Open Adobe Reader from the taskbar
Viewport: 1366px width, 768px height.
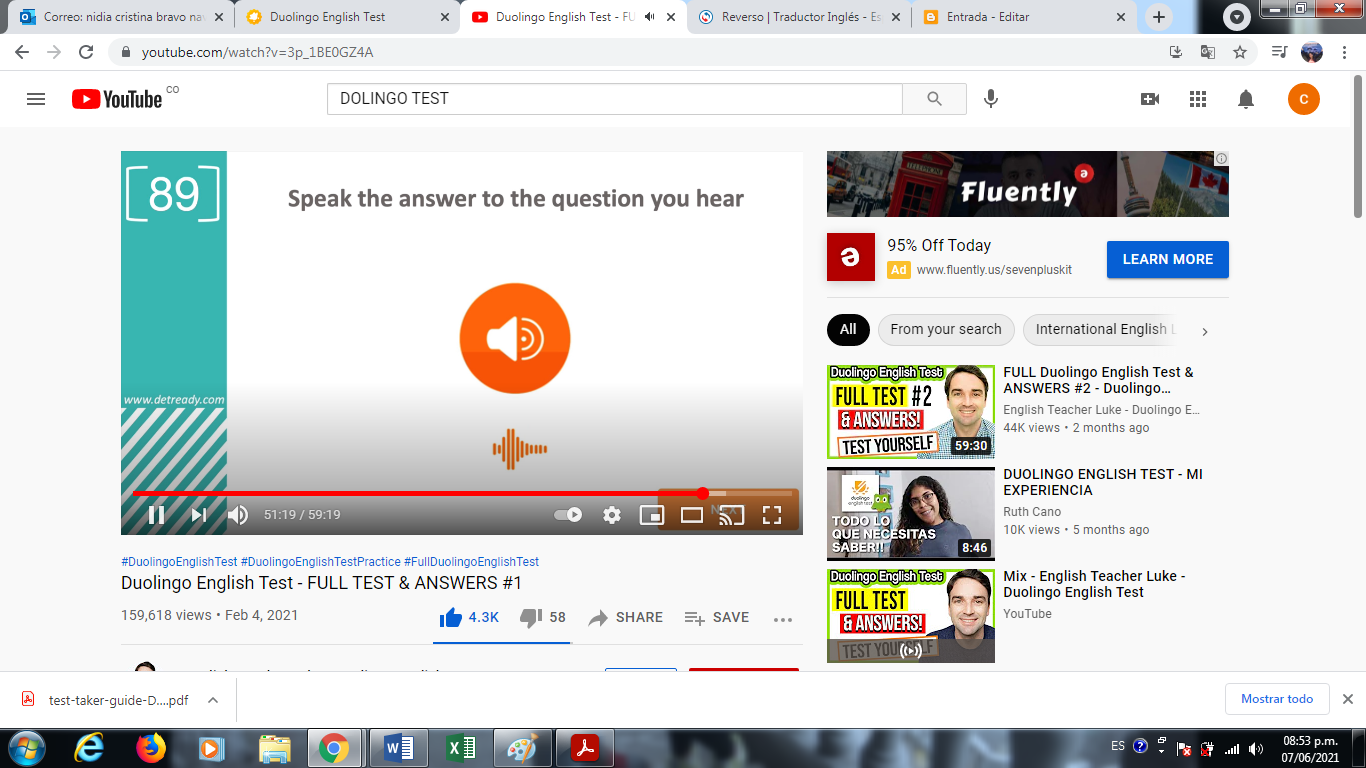(584, 748)
